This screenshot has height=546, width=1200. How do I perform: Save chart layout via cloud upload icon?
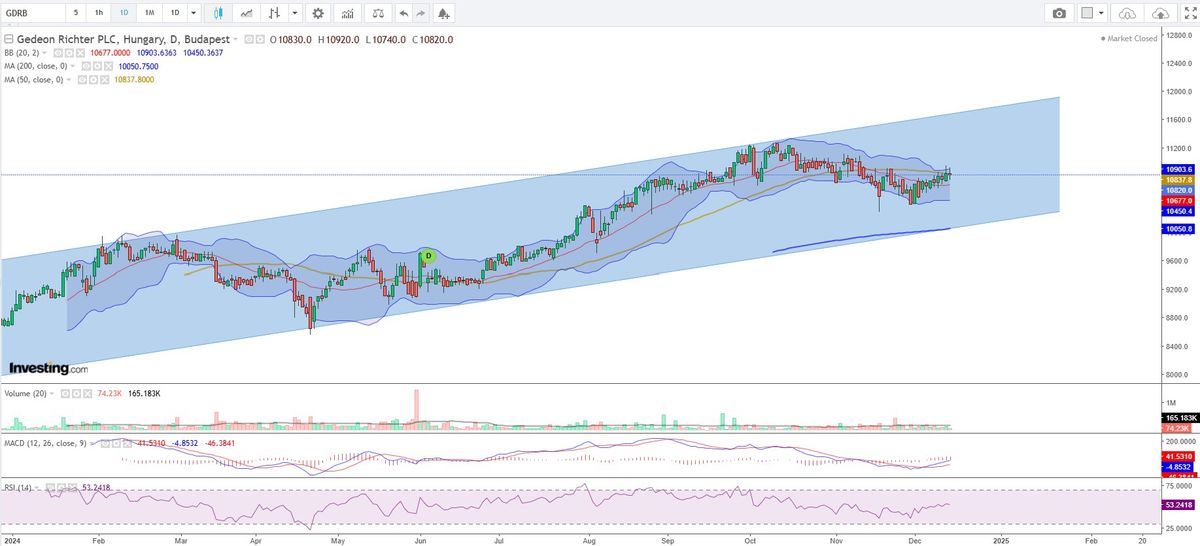(1160, 13)
